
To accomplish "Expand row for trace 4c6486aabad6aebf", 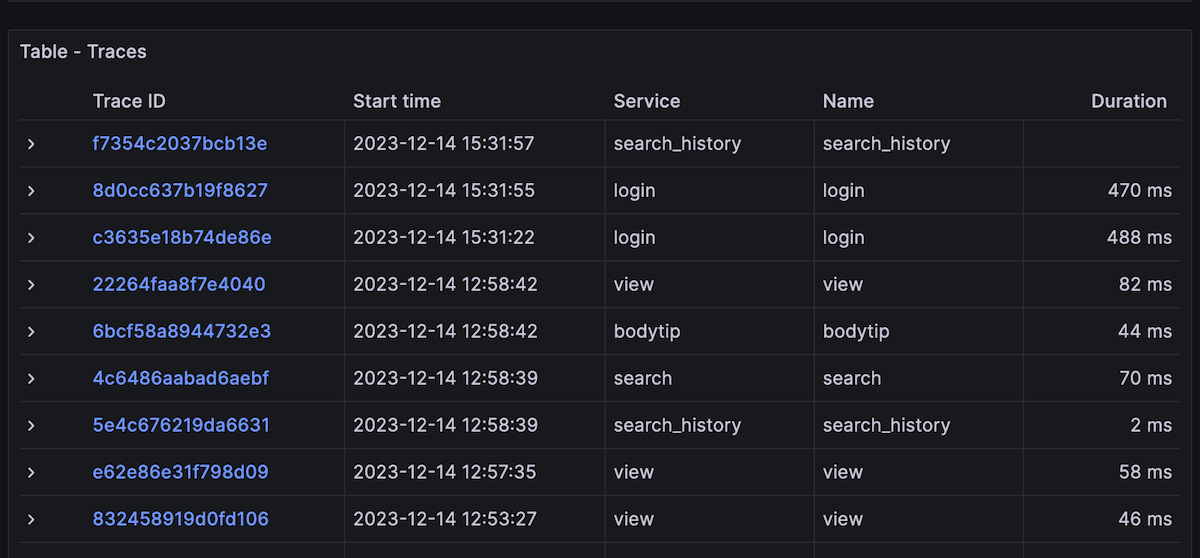I will (31, 379).
